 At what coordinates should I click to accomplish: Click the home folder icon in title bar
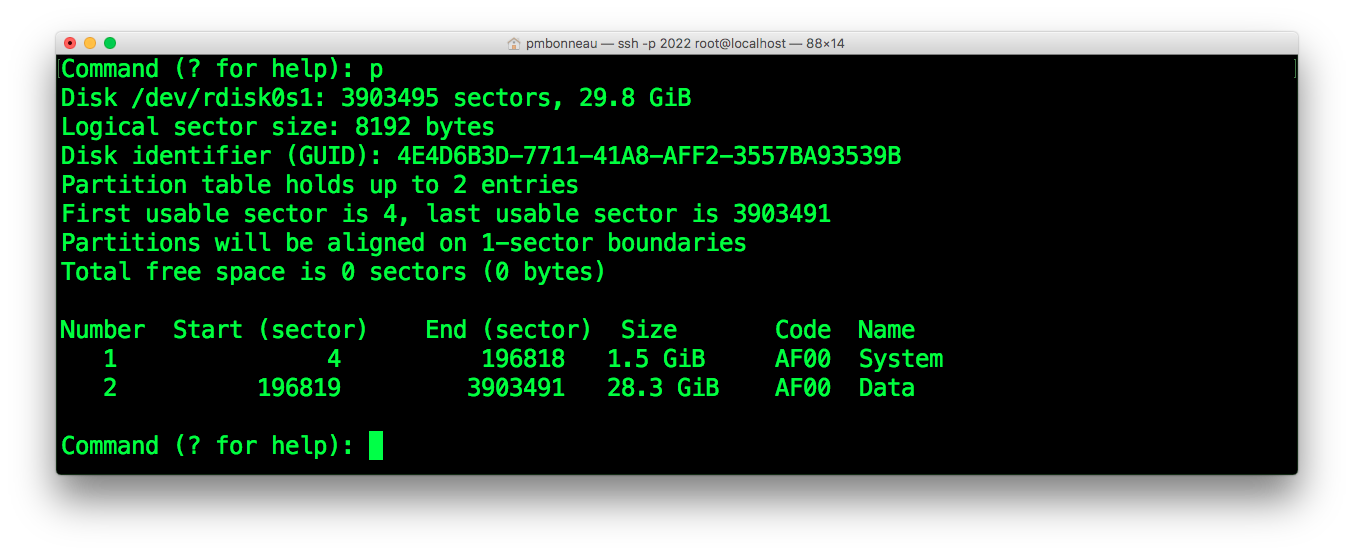tap(514, 44)
